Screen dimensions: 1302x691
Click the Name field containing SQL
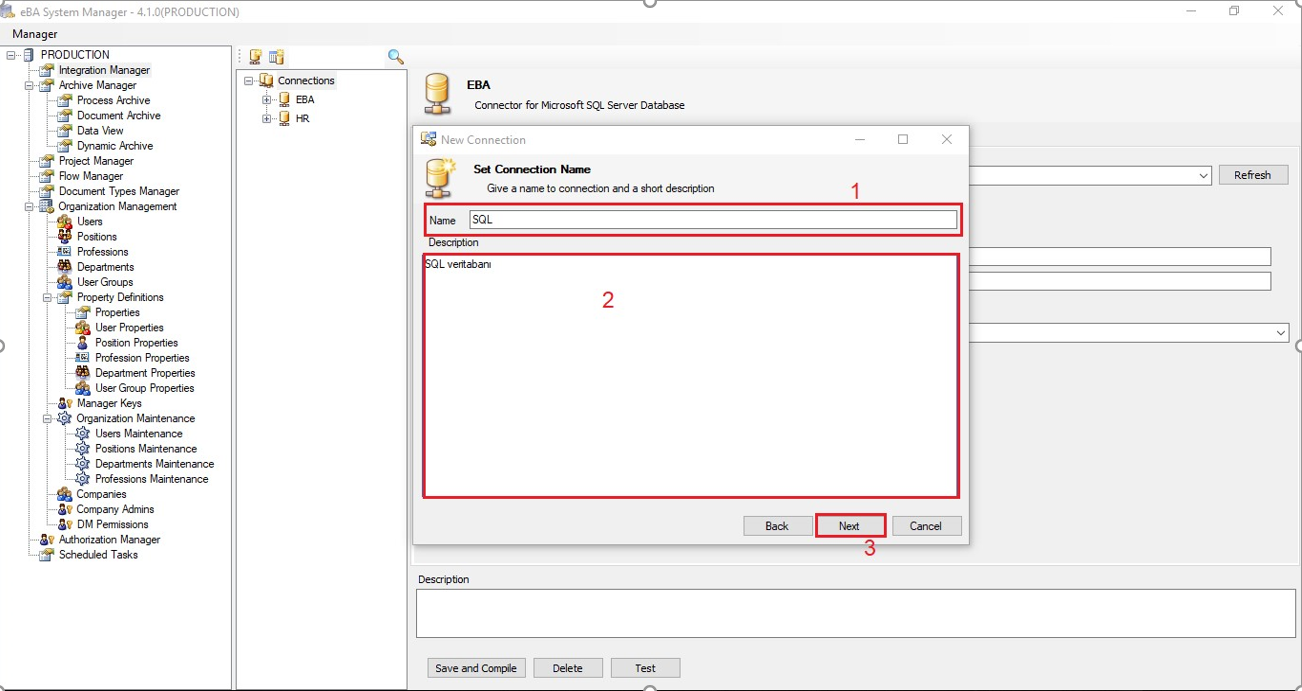[x=713, y=219]
